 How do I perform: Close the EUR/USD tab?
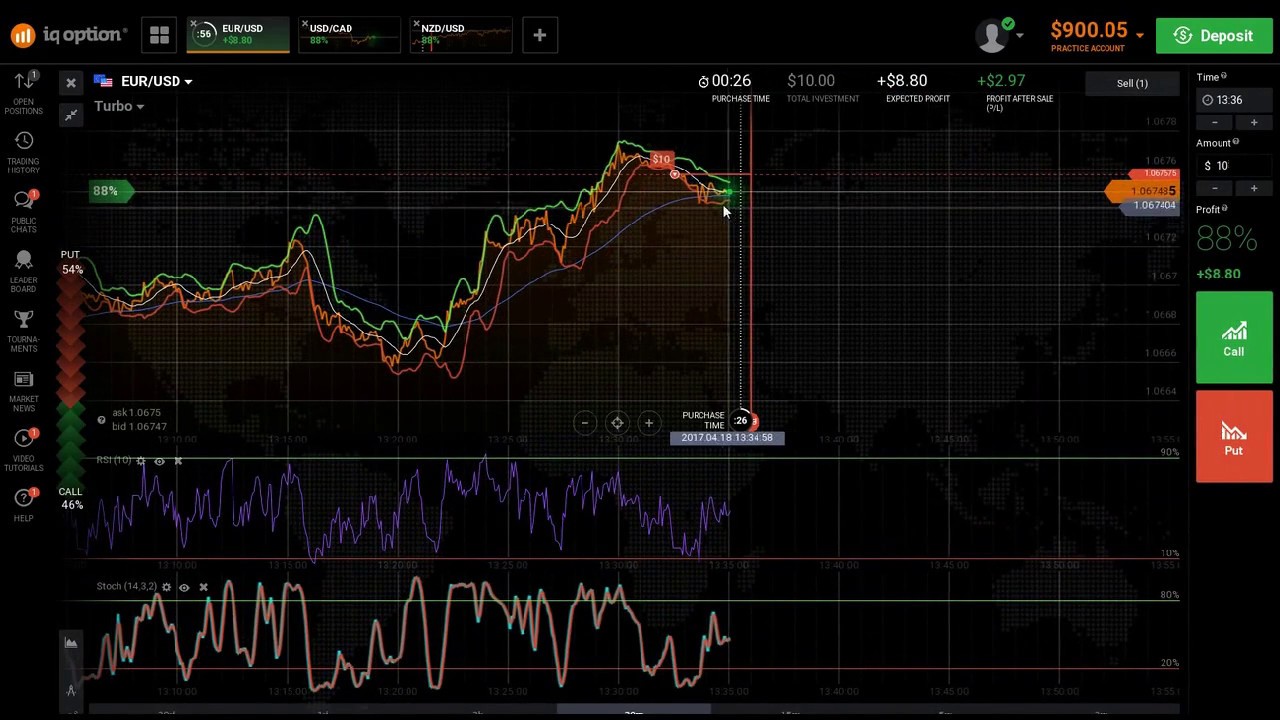[193, 23]
